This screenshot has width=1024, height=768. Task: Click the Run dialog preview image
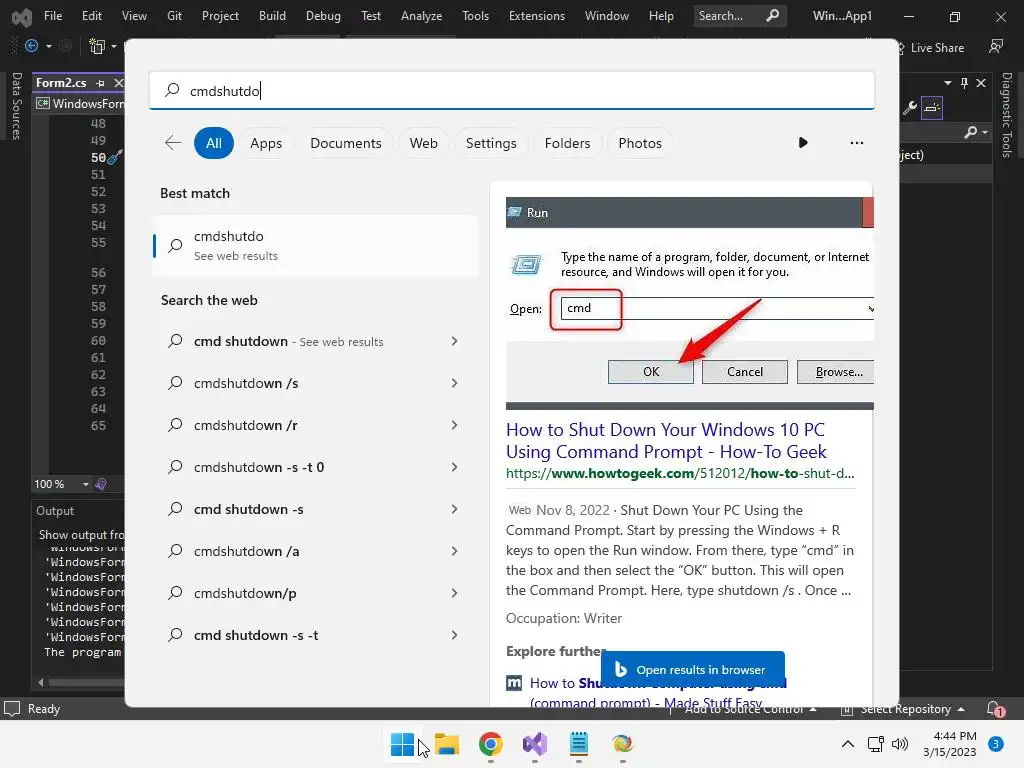click(690, 303)
